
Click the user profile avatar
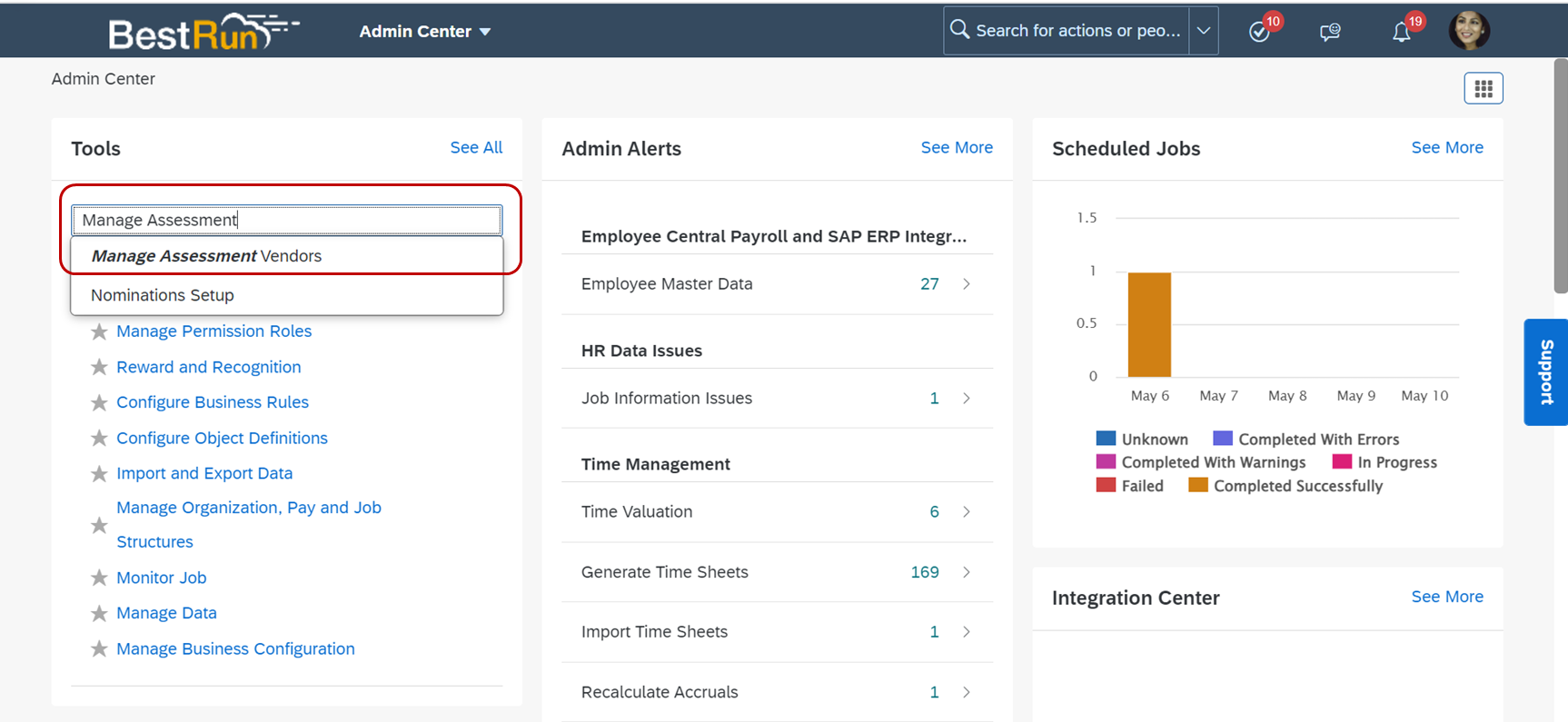click(1469, 31)
